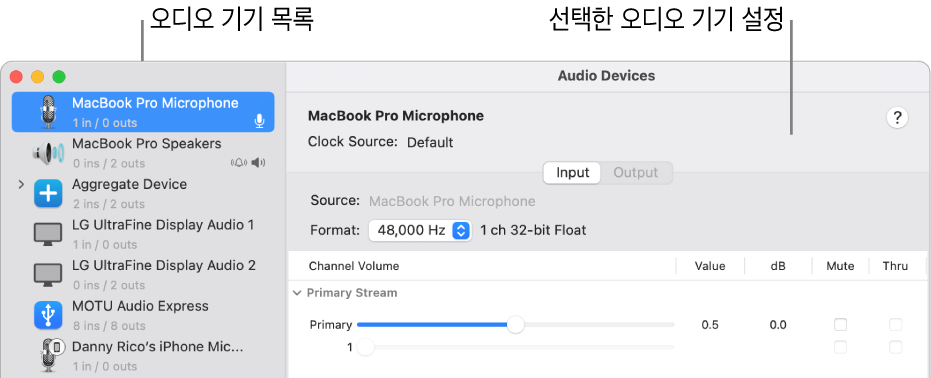This screenshot has width=931, height=378.
Task: Switch to the Input tab
Action: 572,173
